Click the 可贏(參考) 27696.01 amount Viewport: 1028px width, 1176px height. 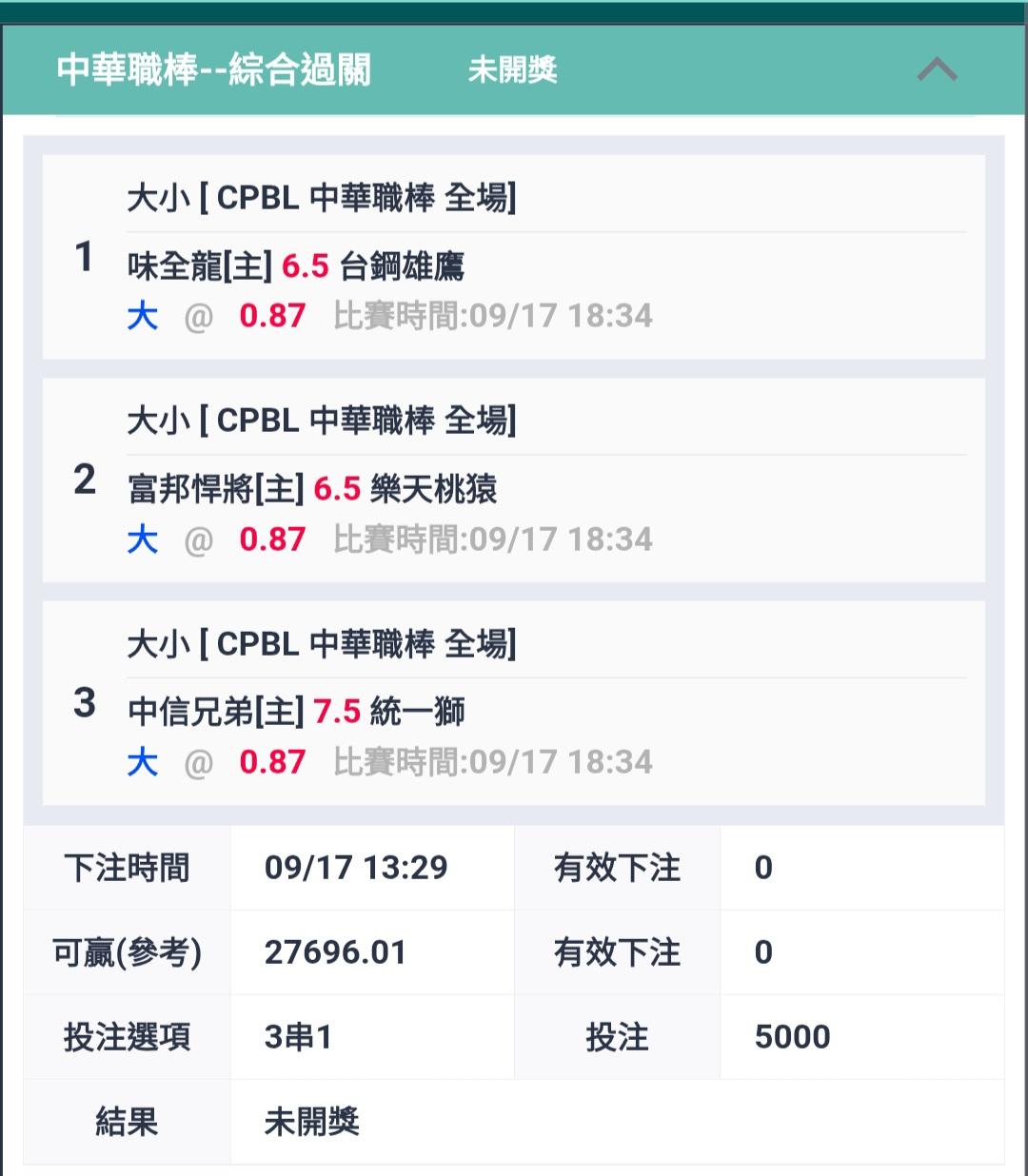335,952
